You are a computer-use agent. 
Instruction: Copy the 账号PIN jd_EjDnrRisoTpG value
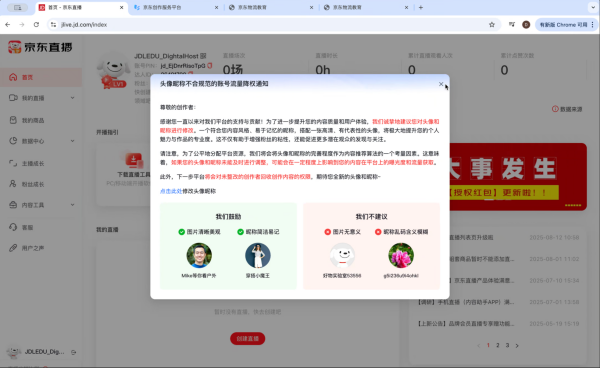click(x=210, y=66)
